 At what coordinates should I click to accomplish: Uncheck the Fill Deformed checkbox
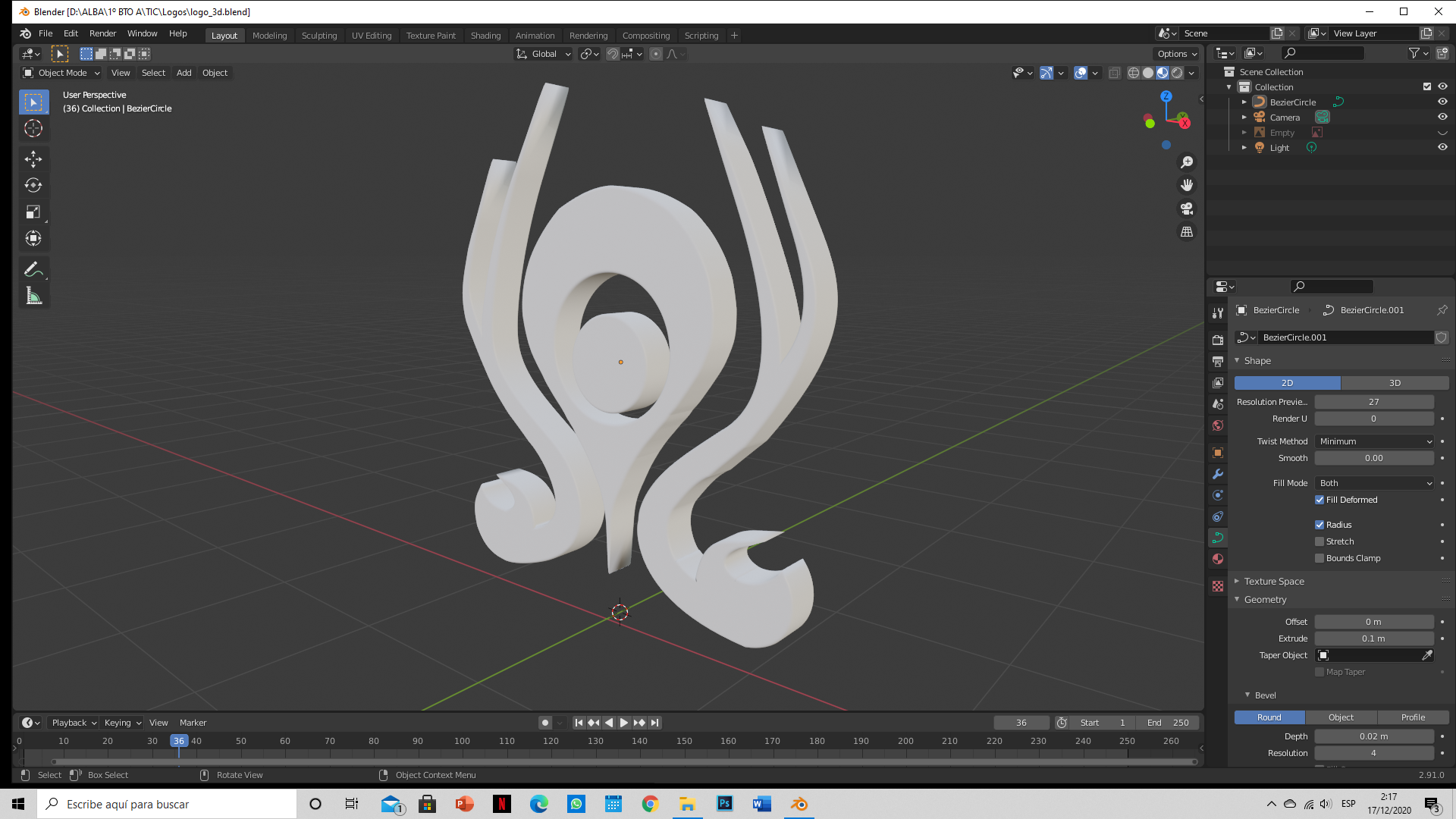coord(1319,500)
